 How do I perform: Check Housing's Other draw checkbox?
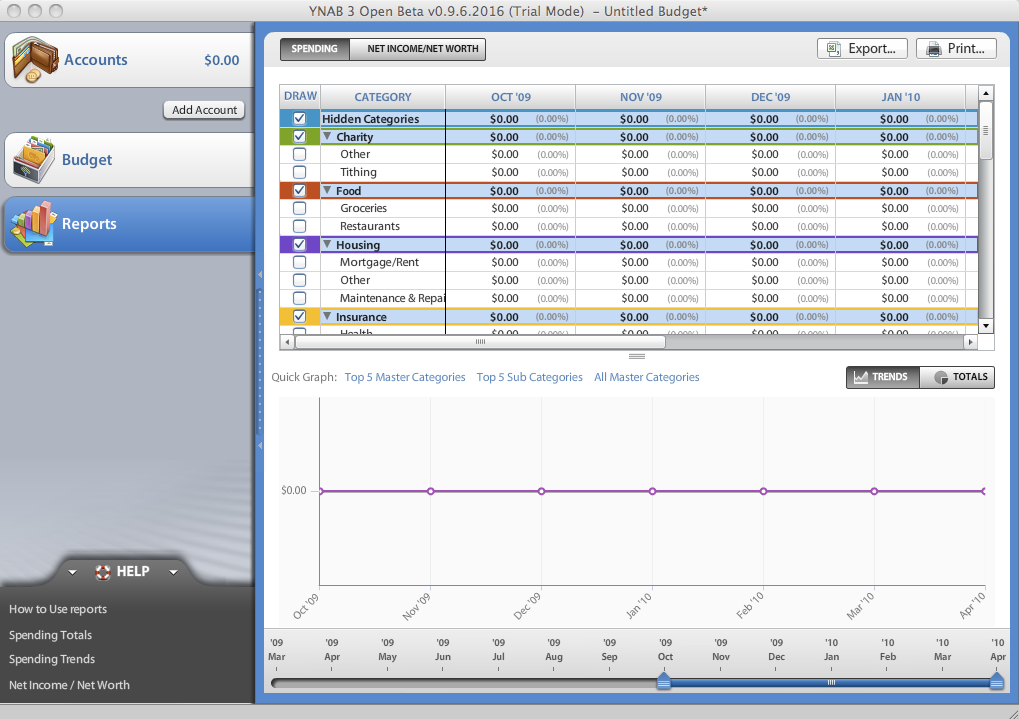pyautogui.click(x=300, y=280)
